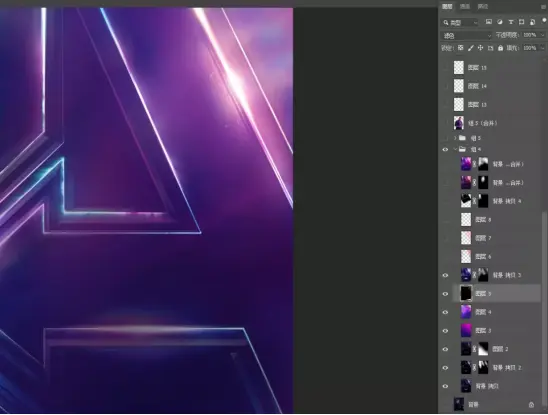Select the black thumbnail of 图层 5
The width and height of the screenshot is (548, 415).
tap(466, 294)
